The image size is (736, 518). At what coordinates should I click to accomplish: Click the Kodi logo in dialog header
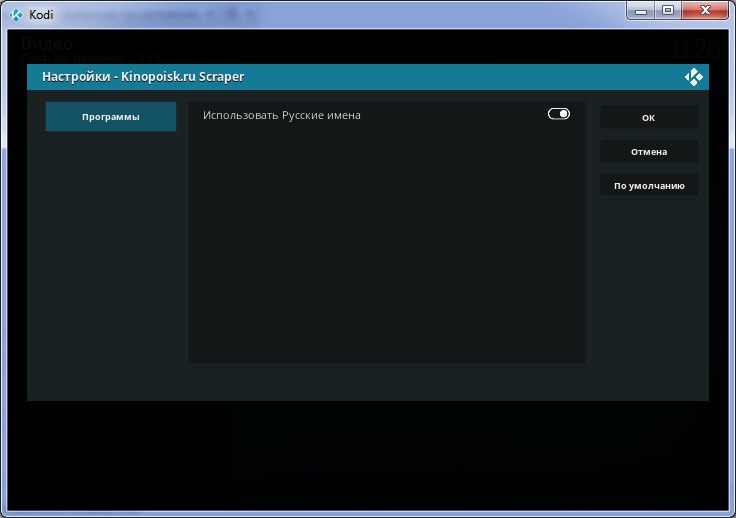point(693,77)
